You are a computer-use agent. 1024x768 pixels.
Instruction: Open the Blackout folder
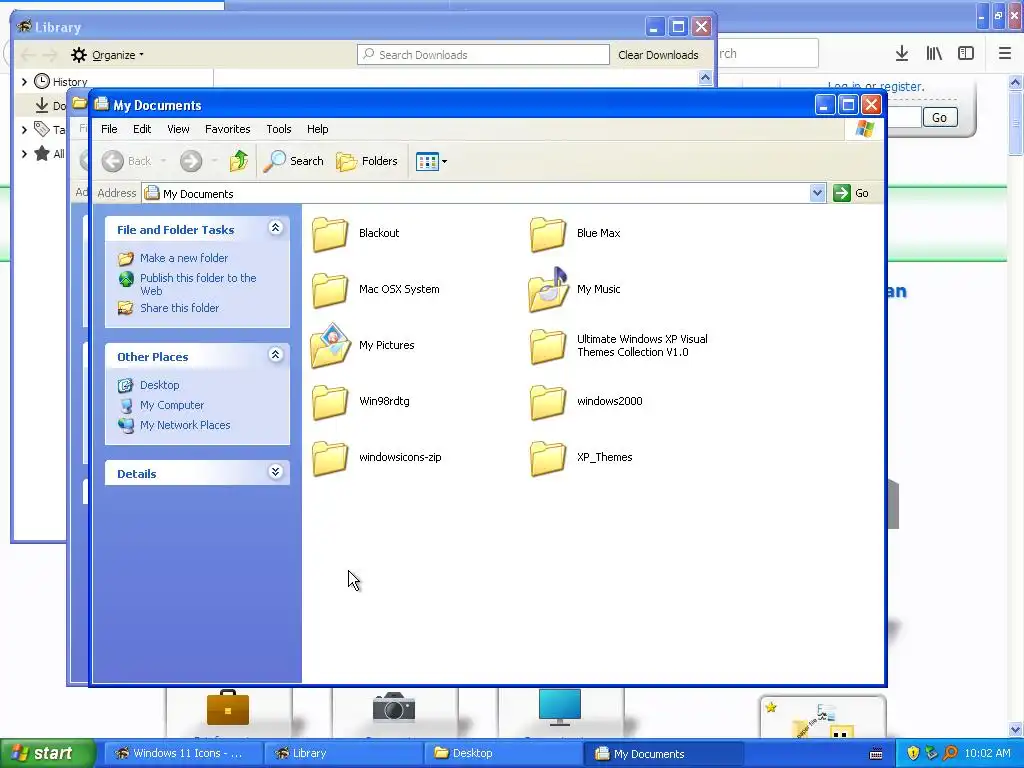(356, 233)
